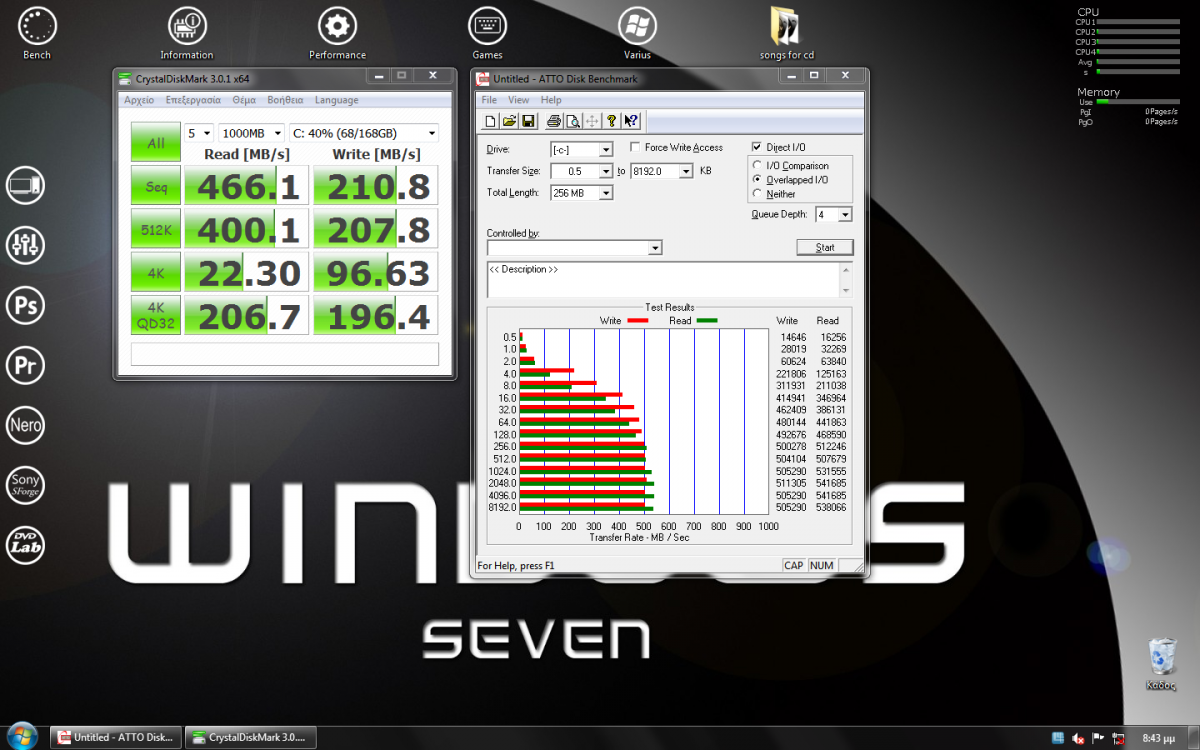Select the Neither radio button
This screenshot has width=1200, height=750.
(758, 194)
